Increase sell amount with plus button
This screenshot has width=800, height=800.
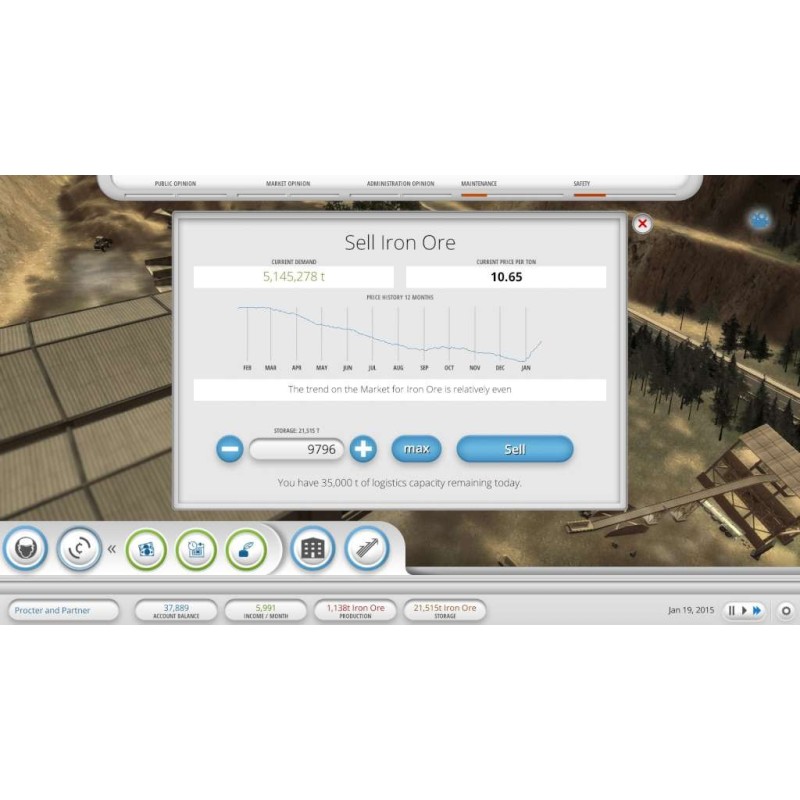coord(363,449)
